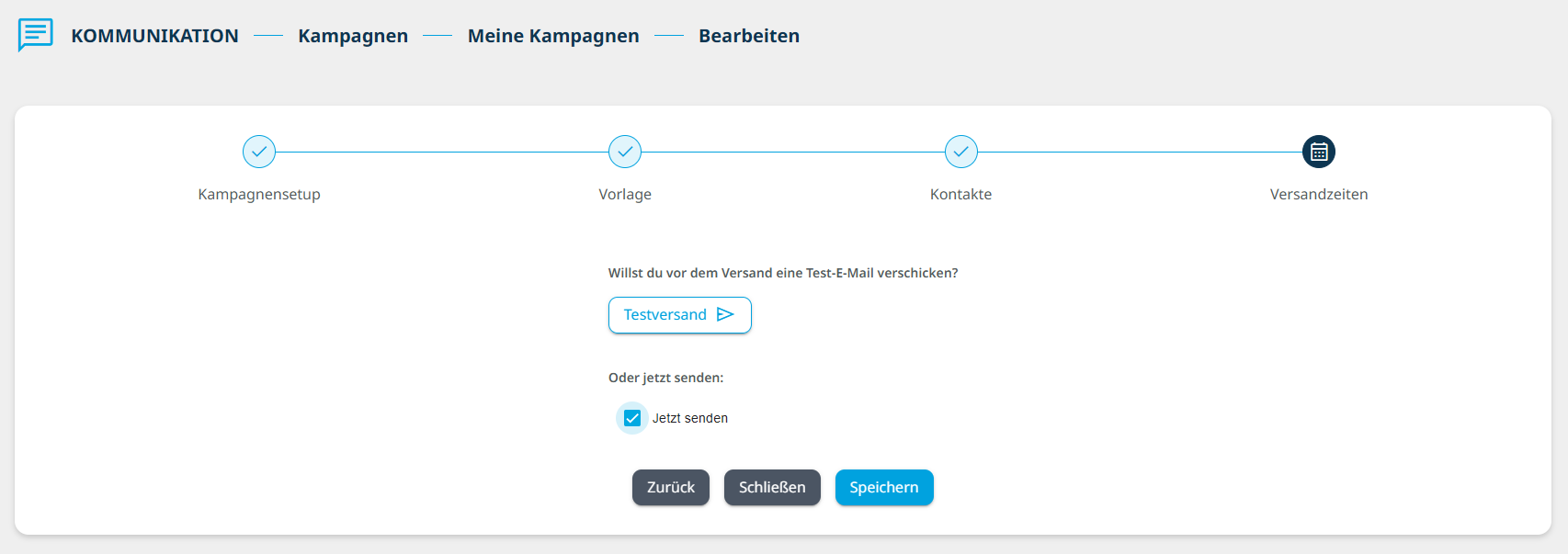This screenshot has width=1568, height=554.
Task: Click the Versandzeiten step label
Action: tap(1319, 195)
